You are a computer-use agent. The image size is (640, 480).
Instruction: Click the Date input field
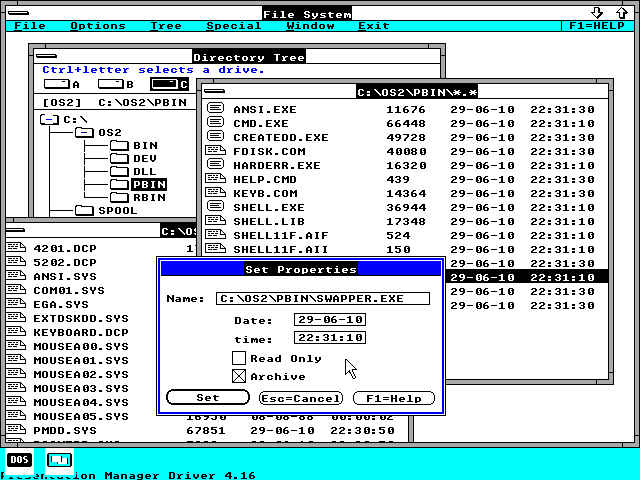coord(330,319)
